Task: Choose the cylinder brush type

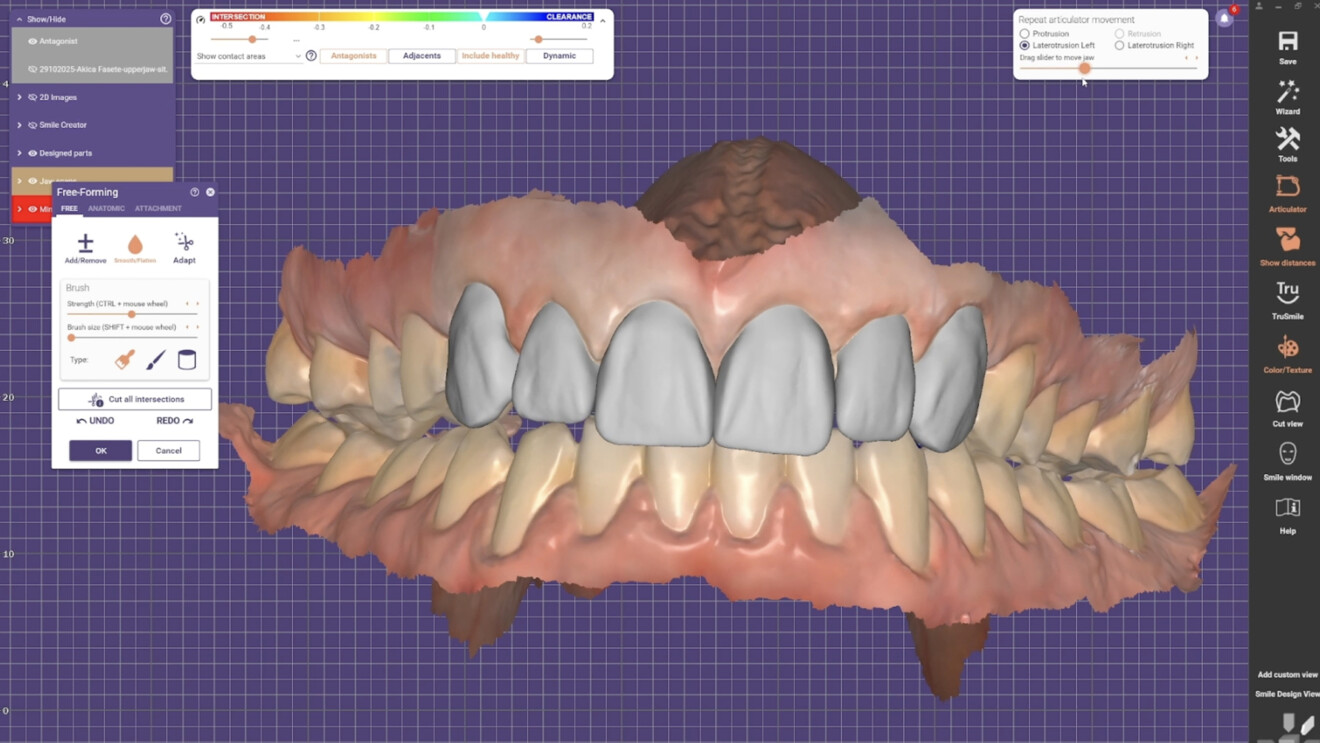Action: [187, 359]
